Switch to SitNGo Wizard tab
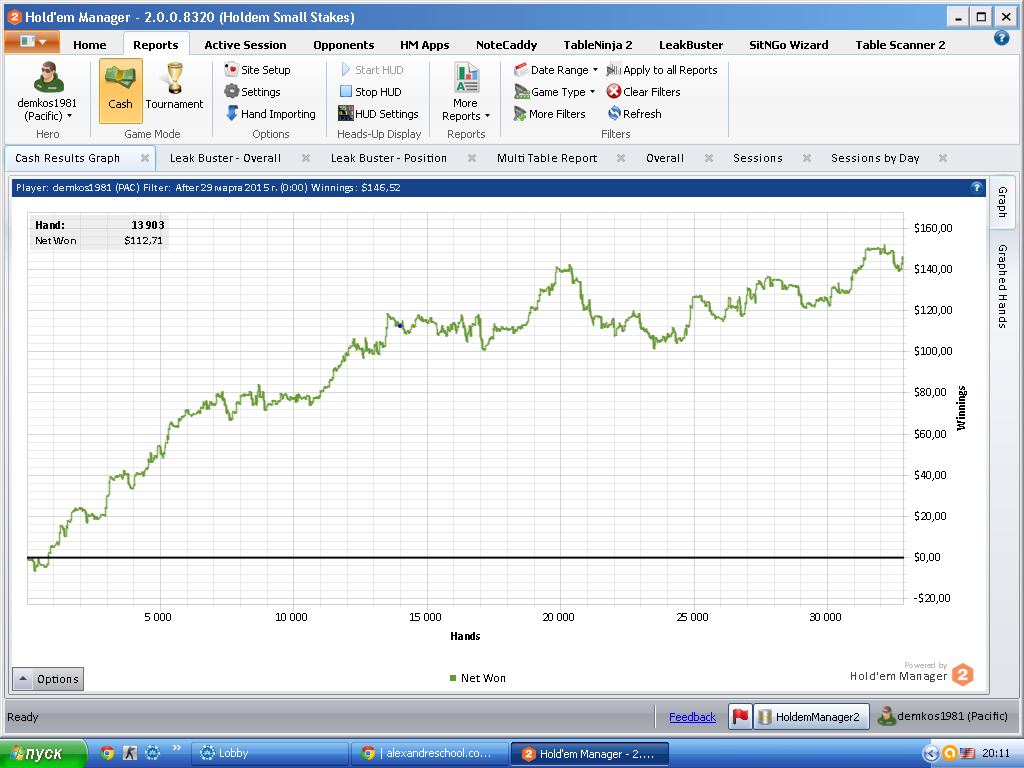The image size is (1024, 768). [x=788, y=45]
